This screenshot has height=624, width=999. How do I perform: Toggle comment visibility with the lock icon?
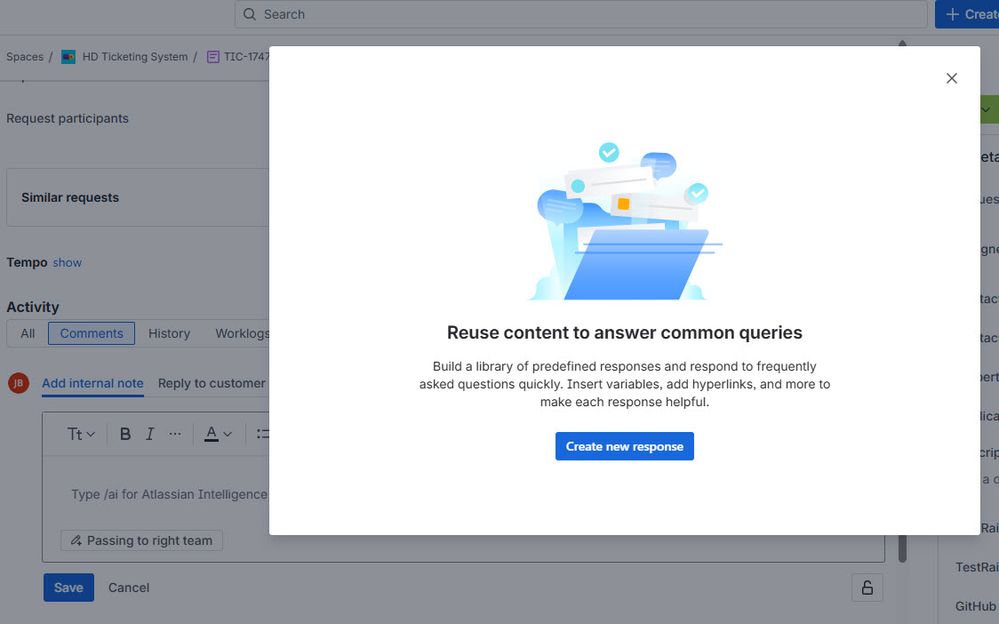[x=866, y=587]
